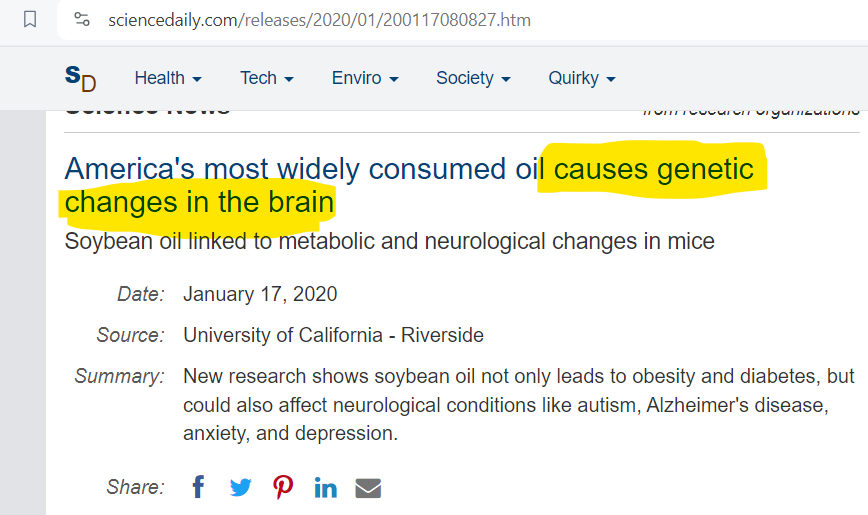Click the yellow-highlighted "causes genetic changes" text
The image size is (868, 515).
pos(653,169)
